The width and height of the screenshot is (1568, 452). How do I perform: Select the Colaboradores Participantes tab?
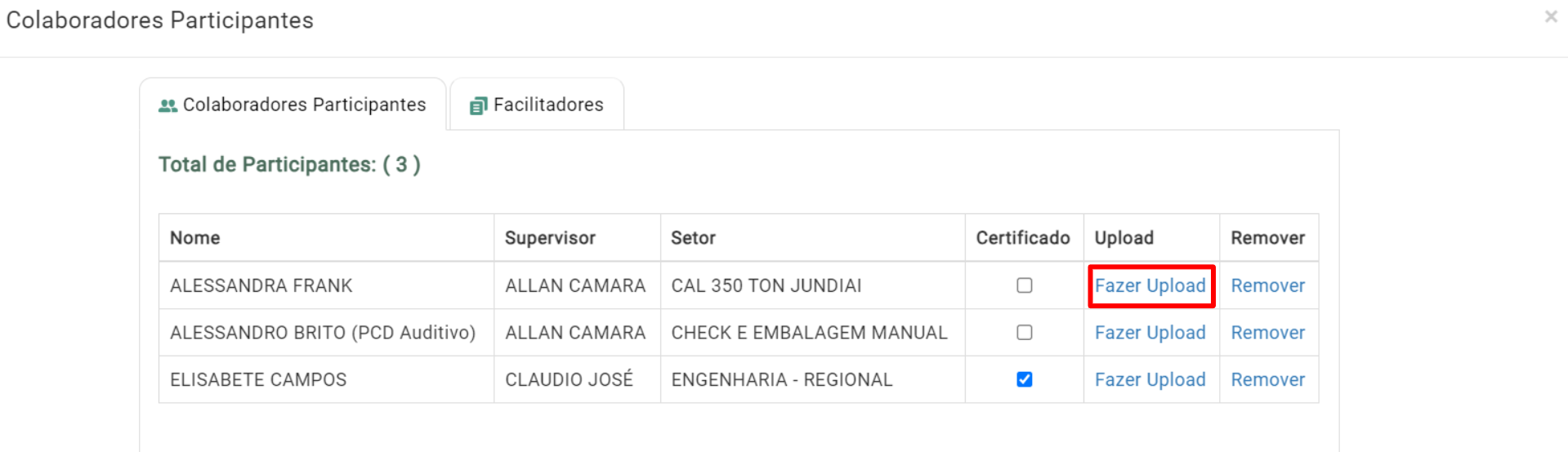point(293,105)
